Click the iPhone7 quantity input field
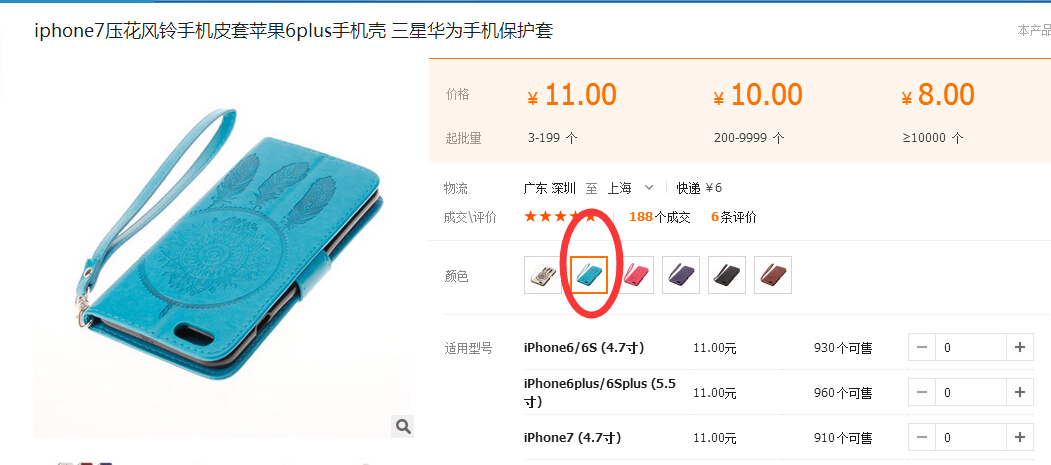Viewport: 1051px width, 465px height. [971, 438]
